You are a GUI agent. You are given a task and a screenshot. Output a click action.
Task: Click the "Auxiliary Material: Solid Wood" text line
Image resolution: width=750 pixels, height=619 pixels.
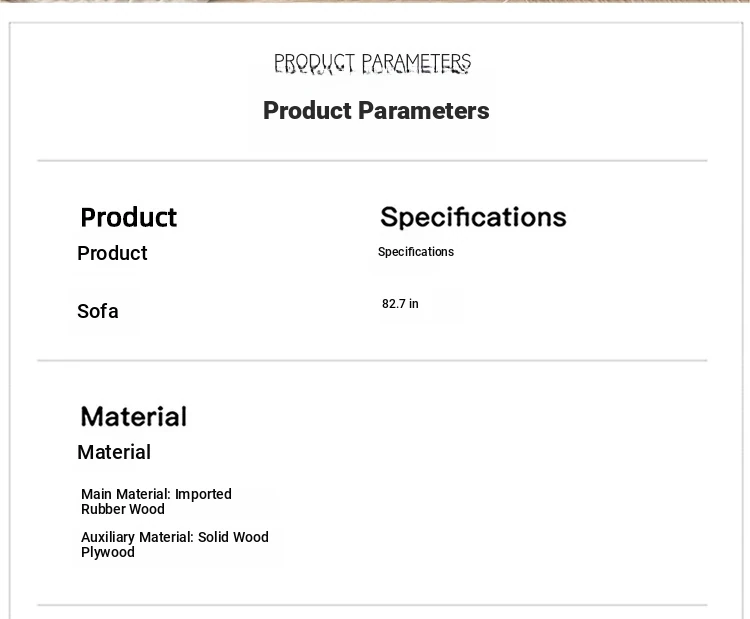[175, 537]
